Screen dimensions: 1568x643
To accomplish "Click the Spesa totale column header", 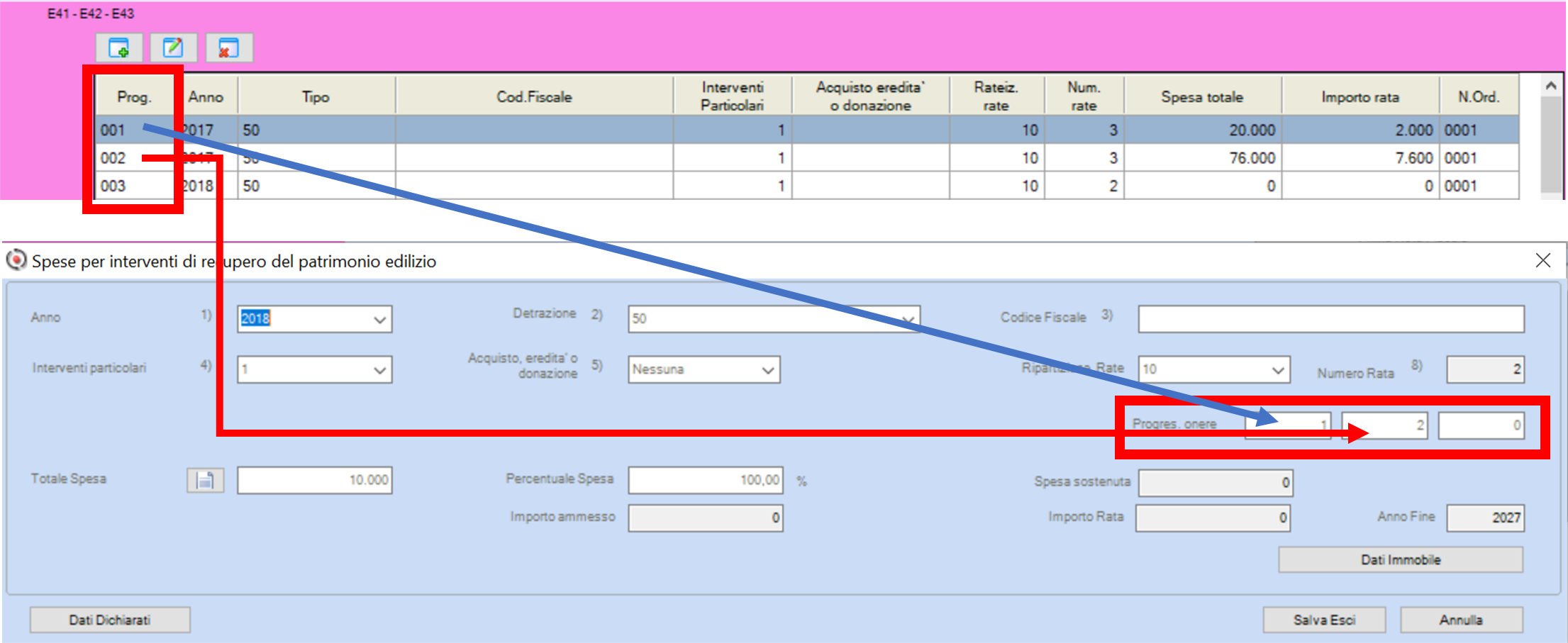I will (1202, 96).
